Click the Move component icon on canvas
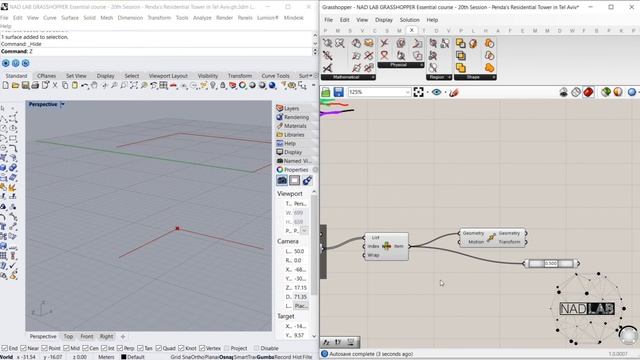Viewport: 640px width, 360px height. pyautogui.click(x=491, y=237)
